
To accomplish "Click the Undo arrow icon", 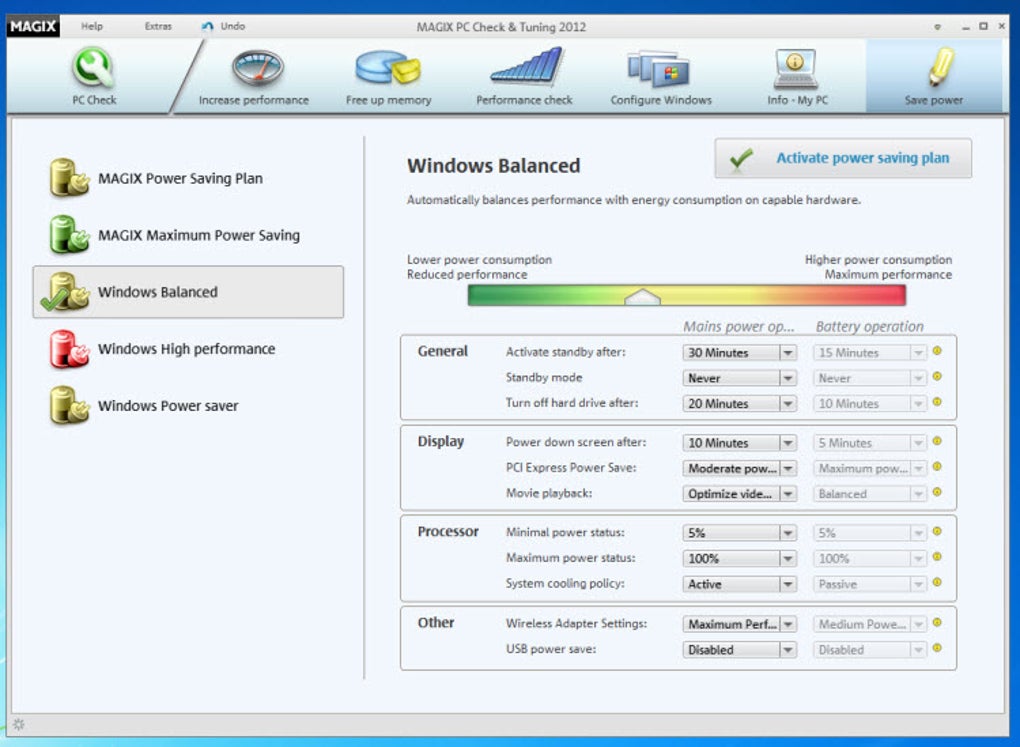I will coord(208,27).
